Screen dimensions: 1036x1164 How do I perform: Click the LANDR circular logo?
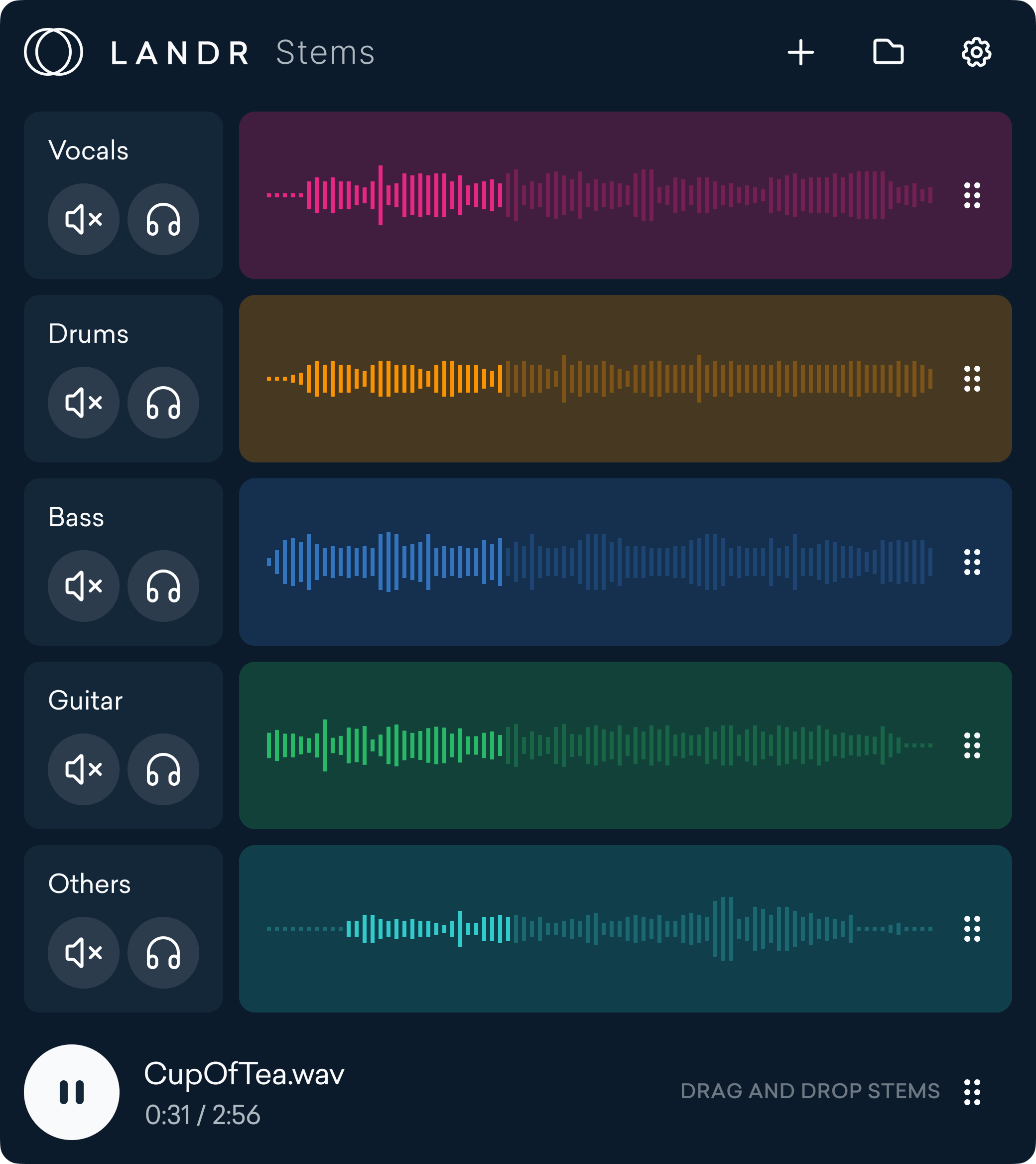[53, 52]
